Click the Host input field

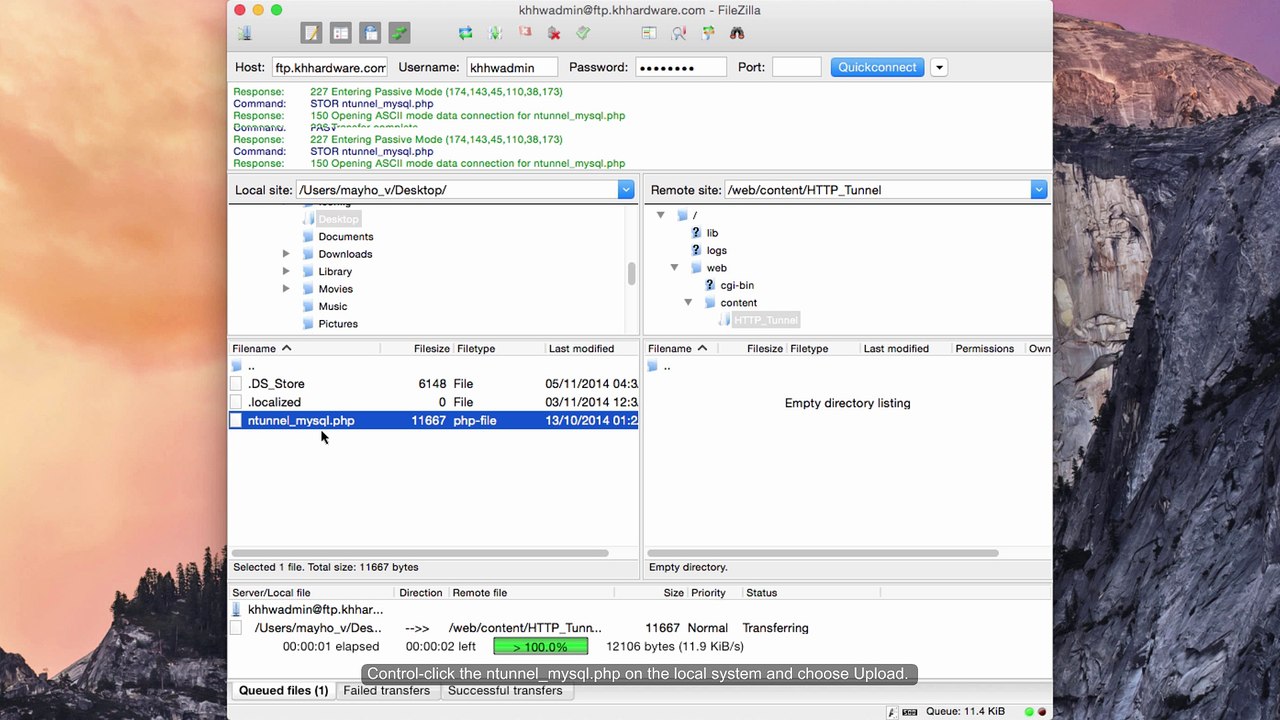coord(330,67)
